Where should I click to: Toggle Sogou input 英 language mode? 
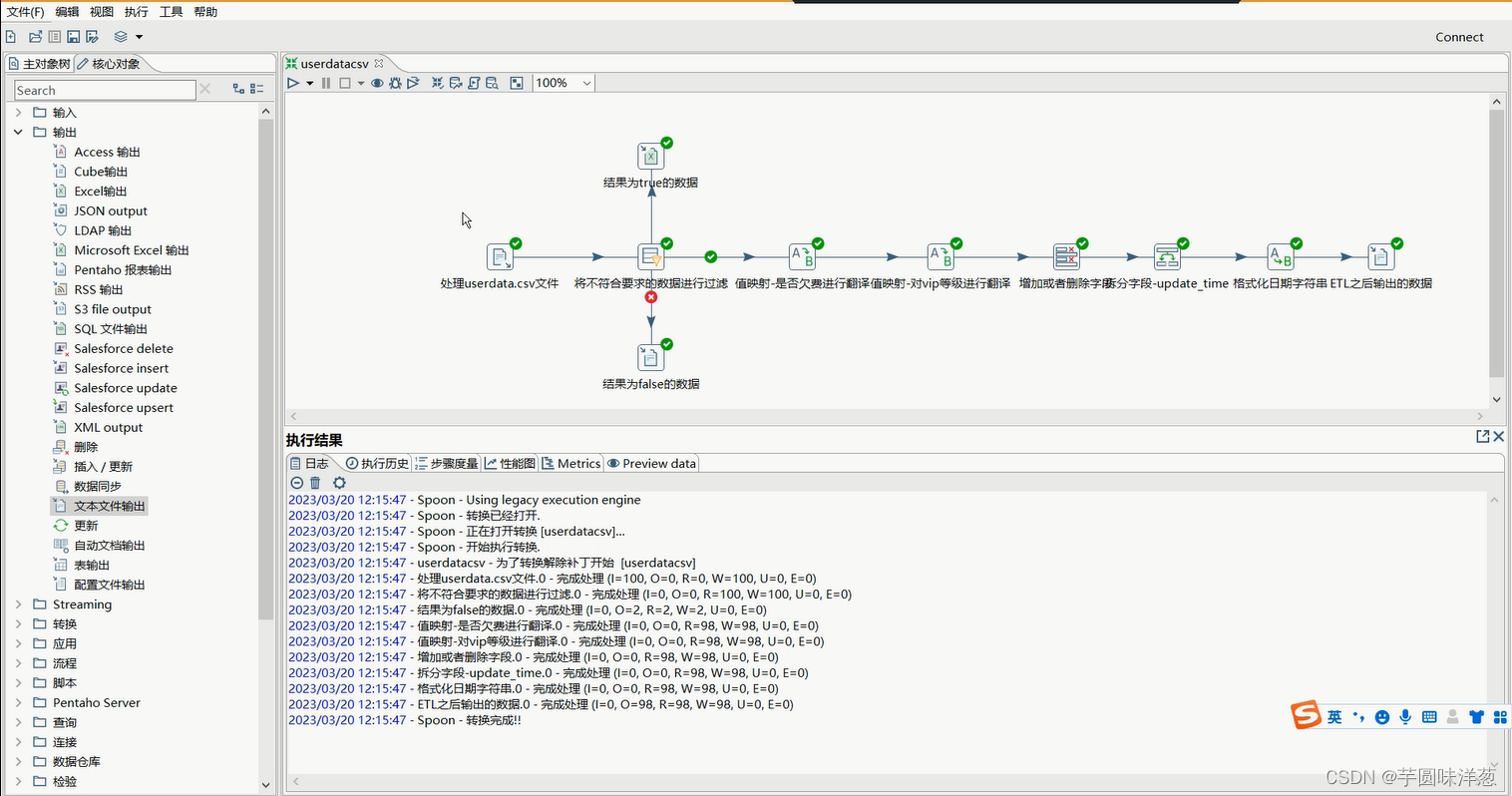pos(1333,717)
